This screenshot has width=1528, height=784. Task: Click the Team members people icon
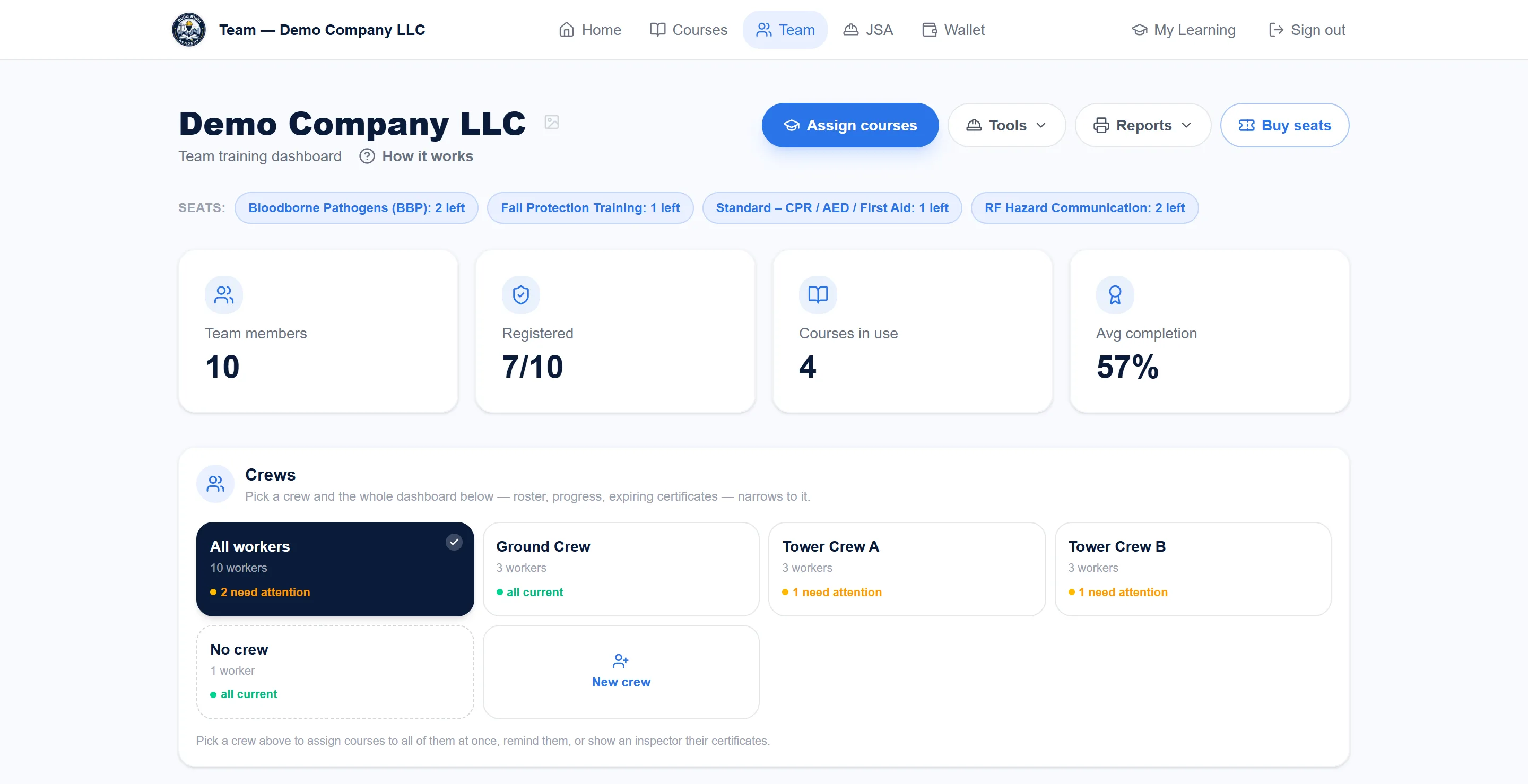223,295
